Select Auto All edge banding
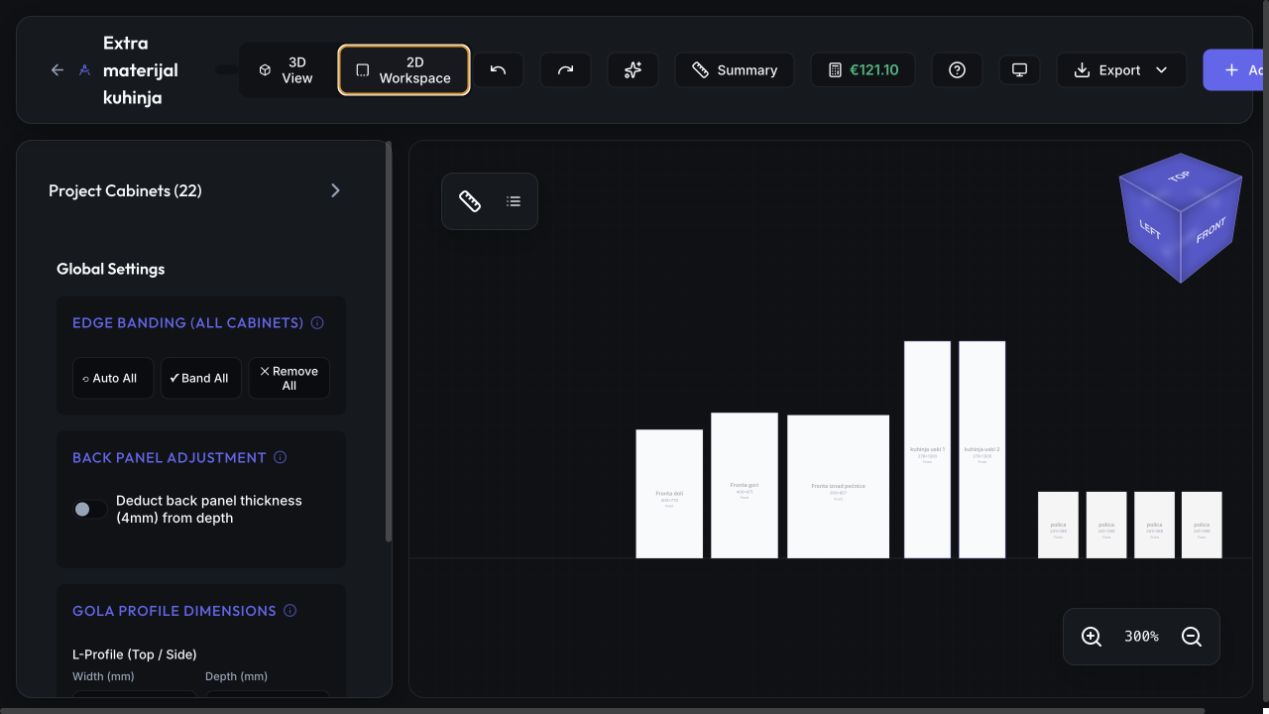 (113, 378)
